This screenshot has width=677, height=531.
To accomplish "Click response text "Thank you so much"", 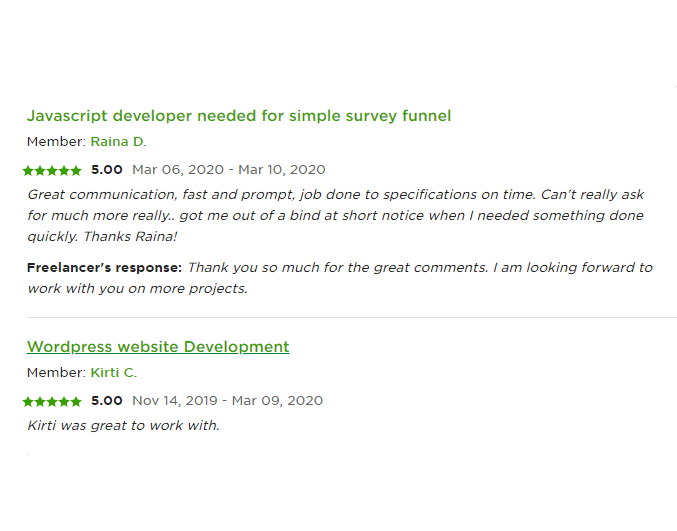I will pyautogui.click(x=340, y=278).
